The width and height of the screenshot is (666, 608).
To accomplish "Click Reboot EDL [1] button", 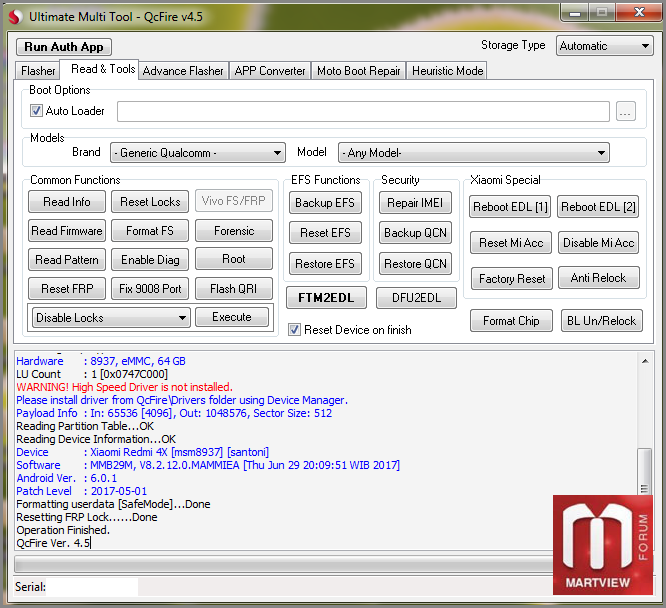I will click(x=510, y=206).
